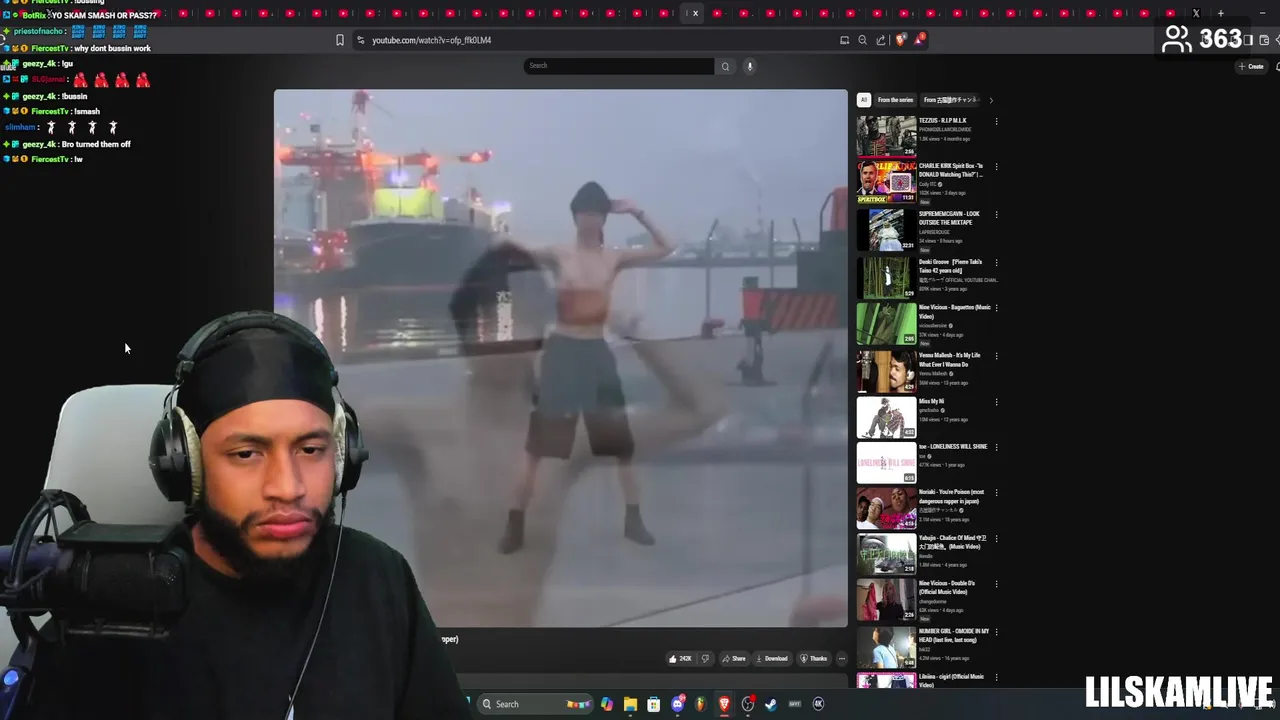Open site info icon beside the URL

pos(360,40)
